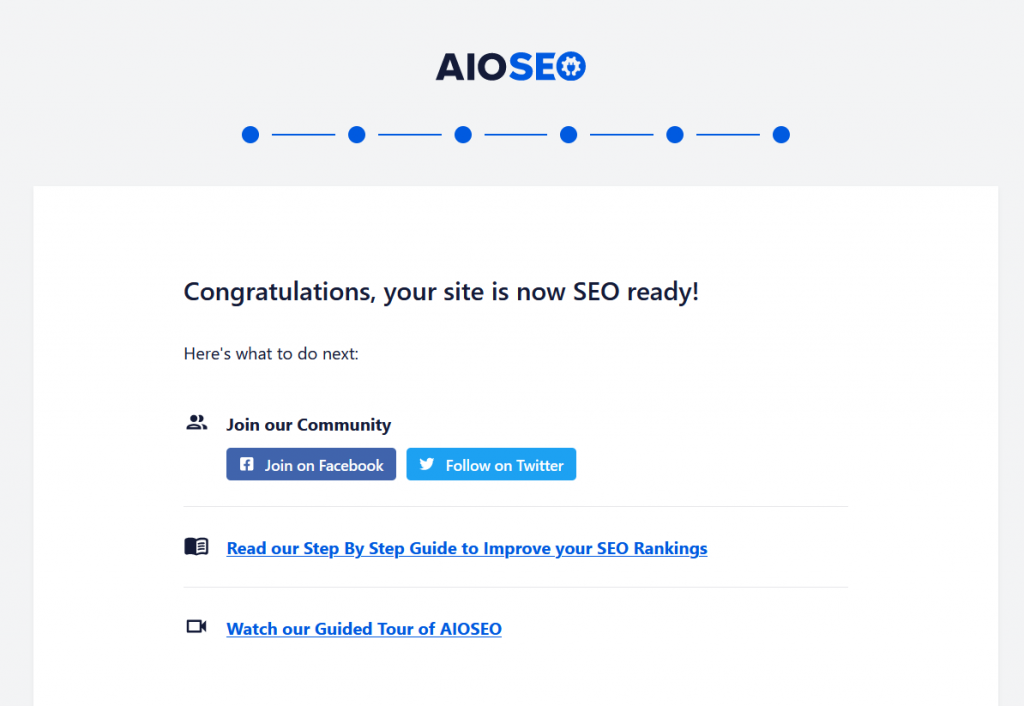Open Watch our Guided Tour of AIOSEO
Image resolution: width=1024 pixels, height=706 pixels.
pos(364,629)
